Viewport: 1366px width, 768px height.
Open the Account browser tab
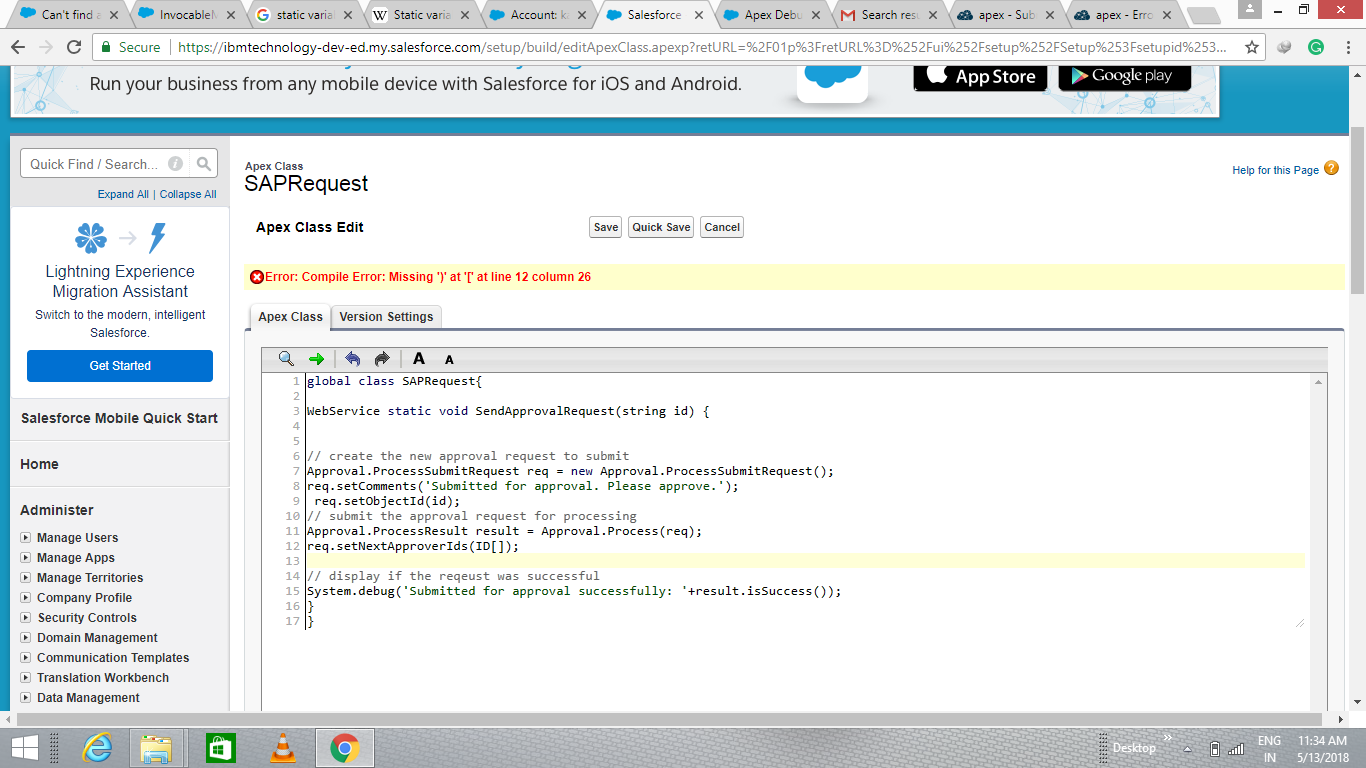[x=539, y=15]
